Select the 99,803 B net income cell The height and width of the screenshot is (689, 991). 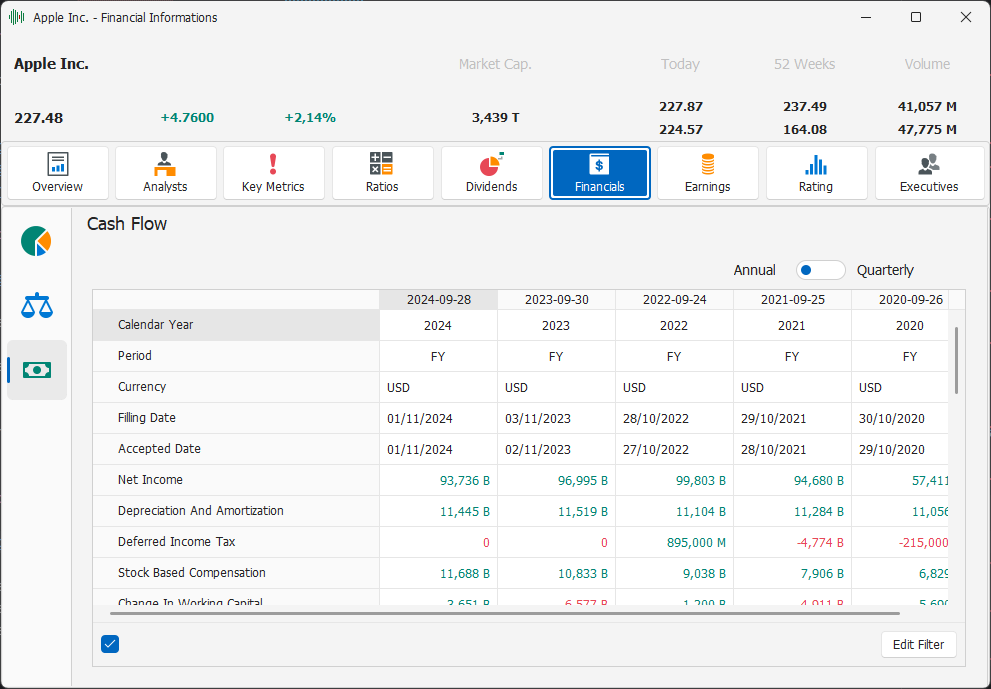[x=674, y=480]
